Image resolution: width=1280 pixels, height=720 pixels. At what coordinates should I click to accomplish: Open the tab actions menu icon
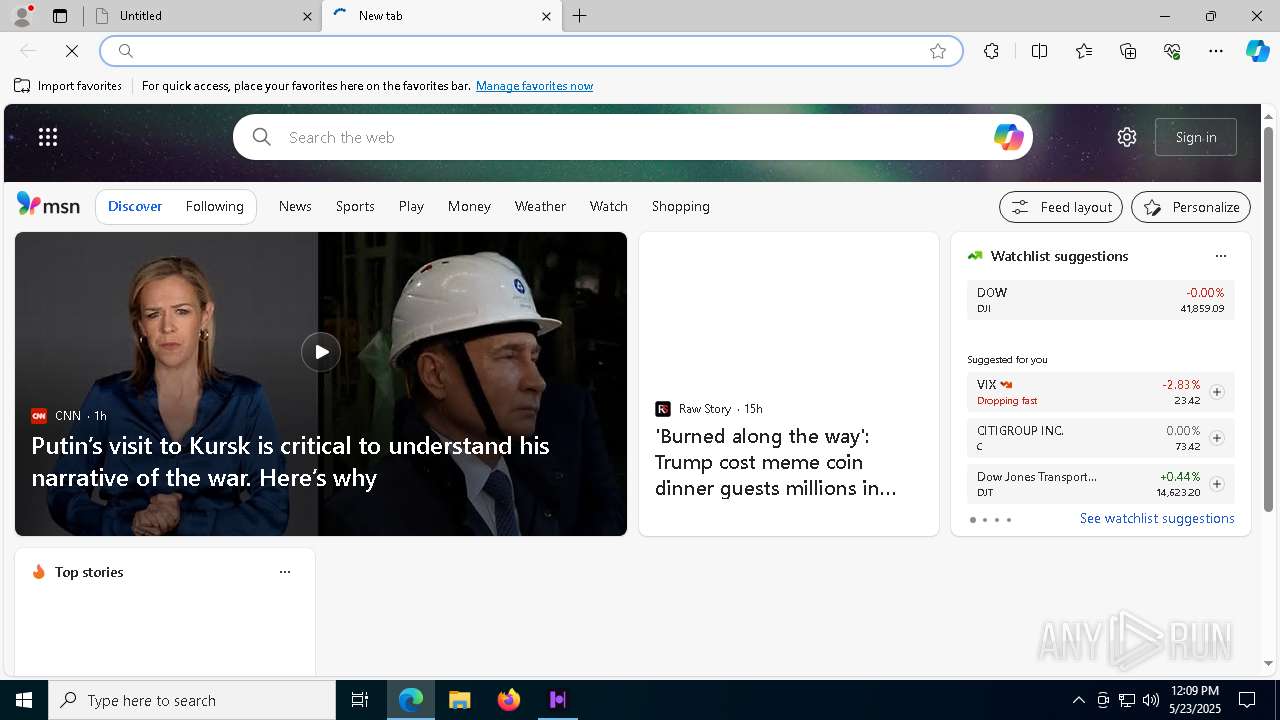point(60,16)
